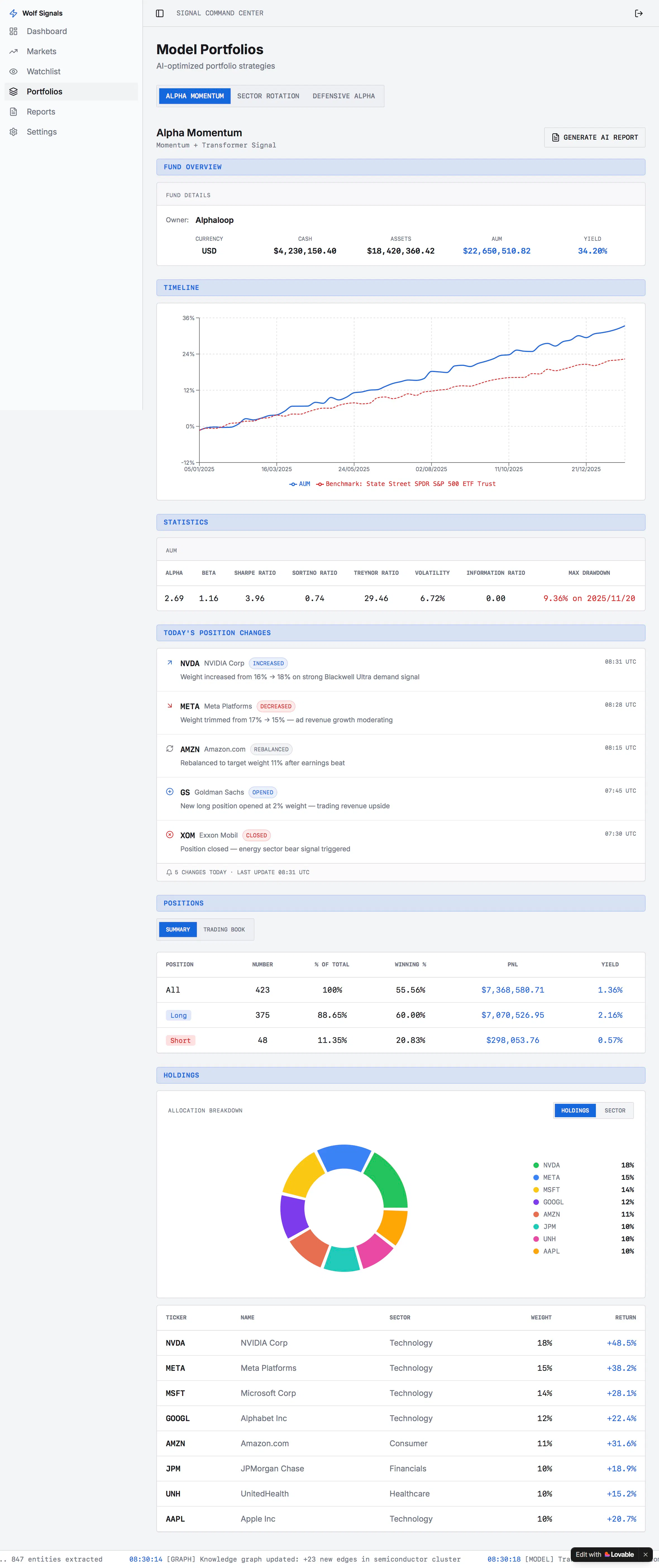Click the max drawdown value 9.36% on 2025/11/20
The width and height of the screenshot is (659, 1568).
click(x=589, y=598)
